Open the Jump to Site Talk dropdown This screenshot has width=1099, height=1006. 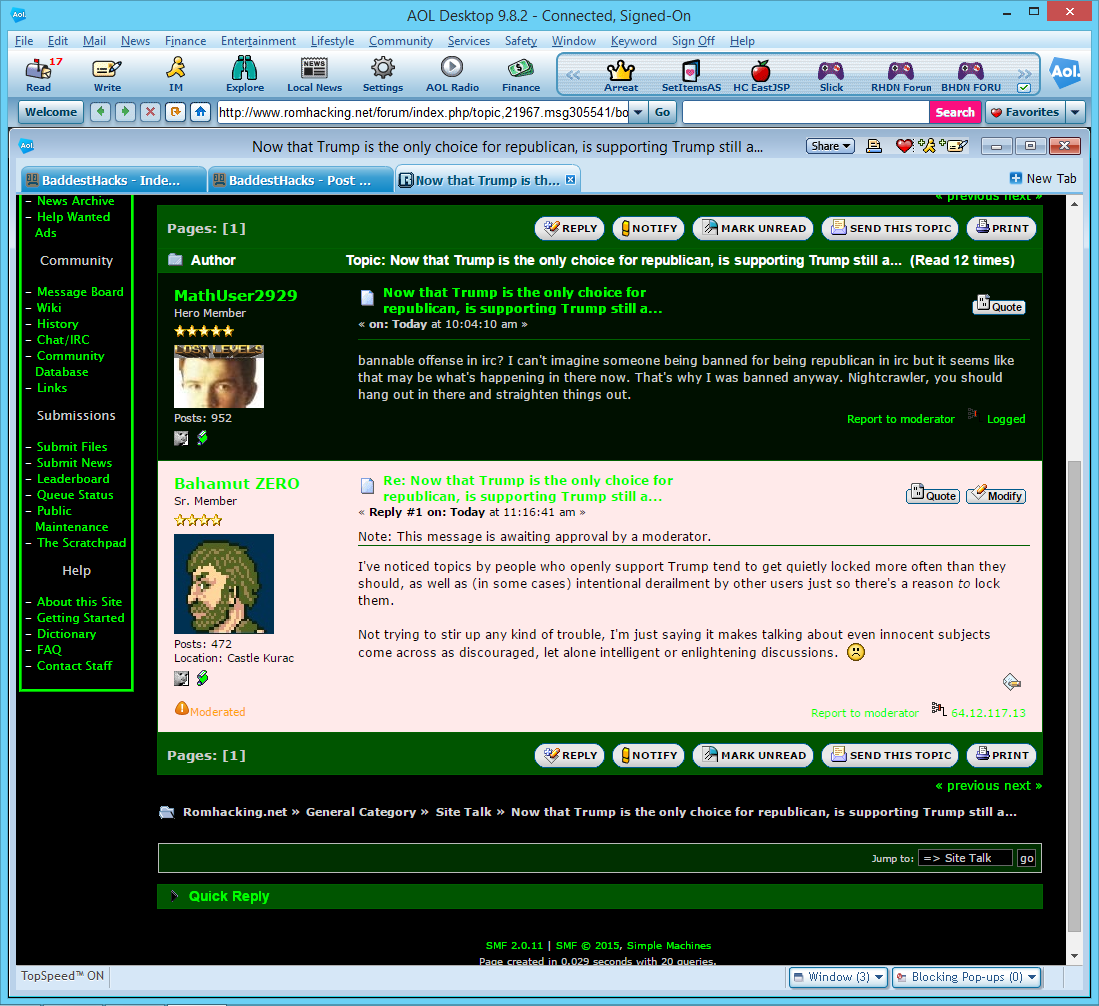click(x=965, y=858)
